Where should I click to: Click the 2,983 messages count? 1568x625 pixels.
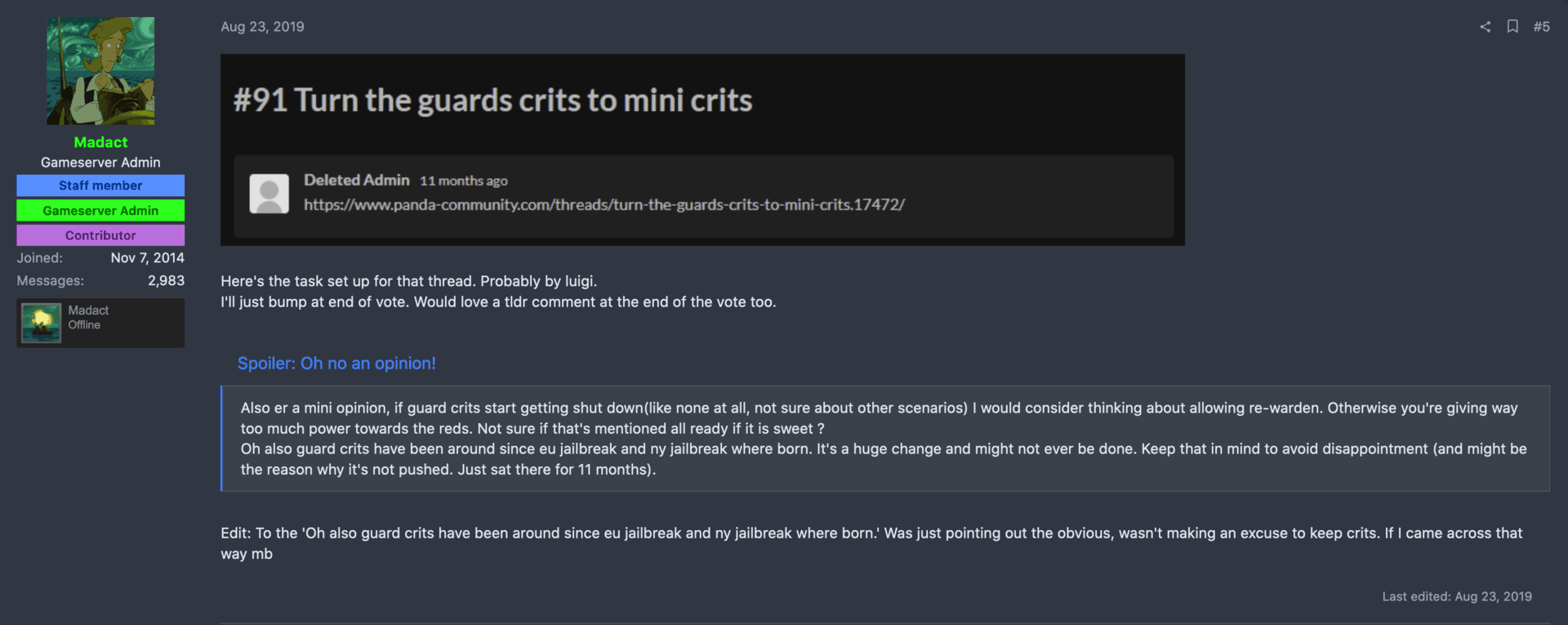tap(166, 280)
